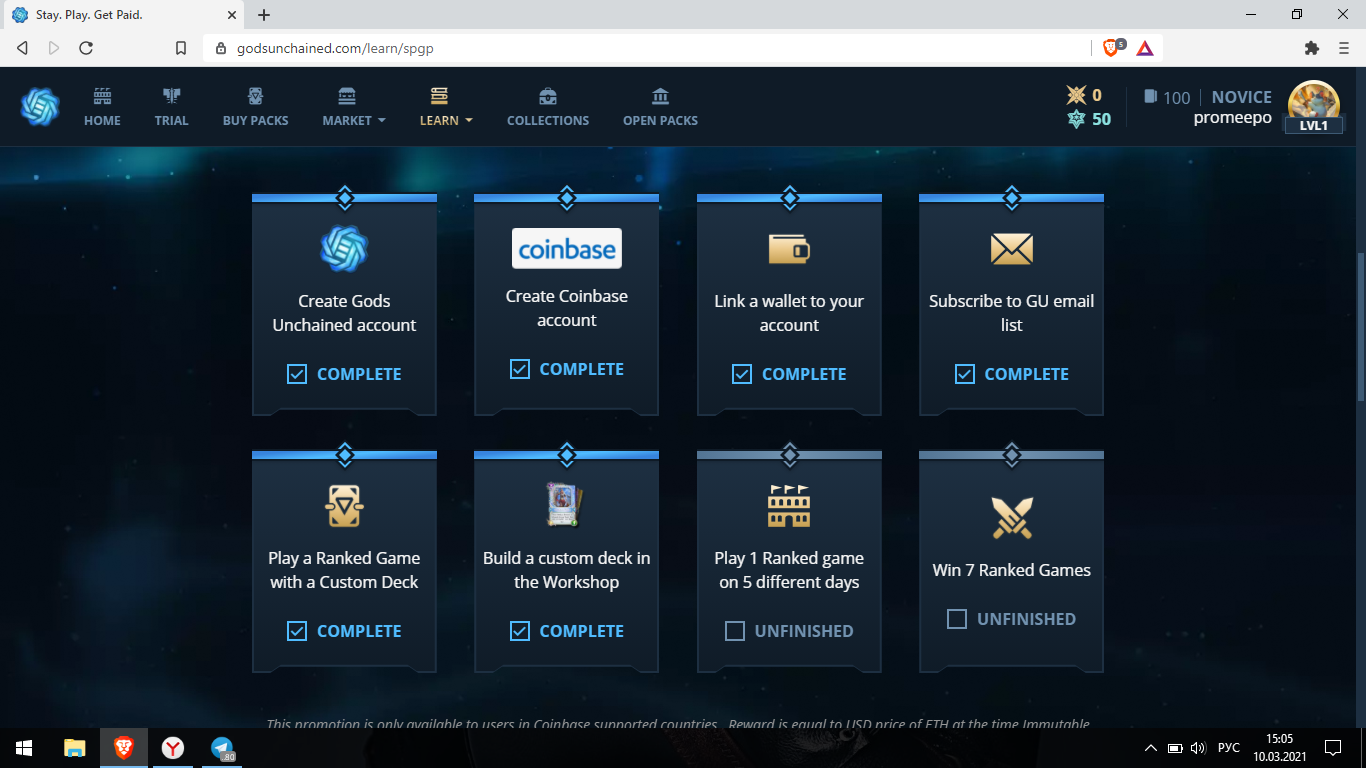Check the Play 1 Ranked game unfinished box
1366x768 pixels.
pyautogui.click(x=735, y=631)
